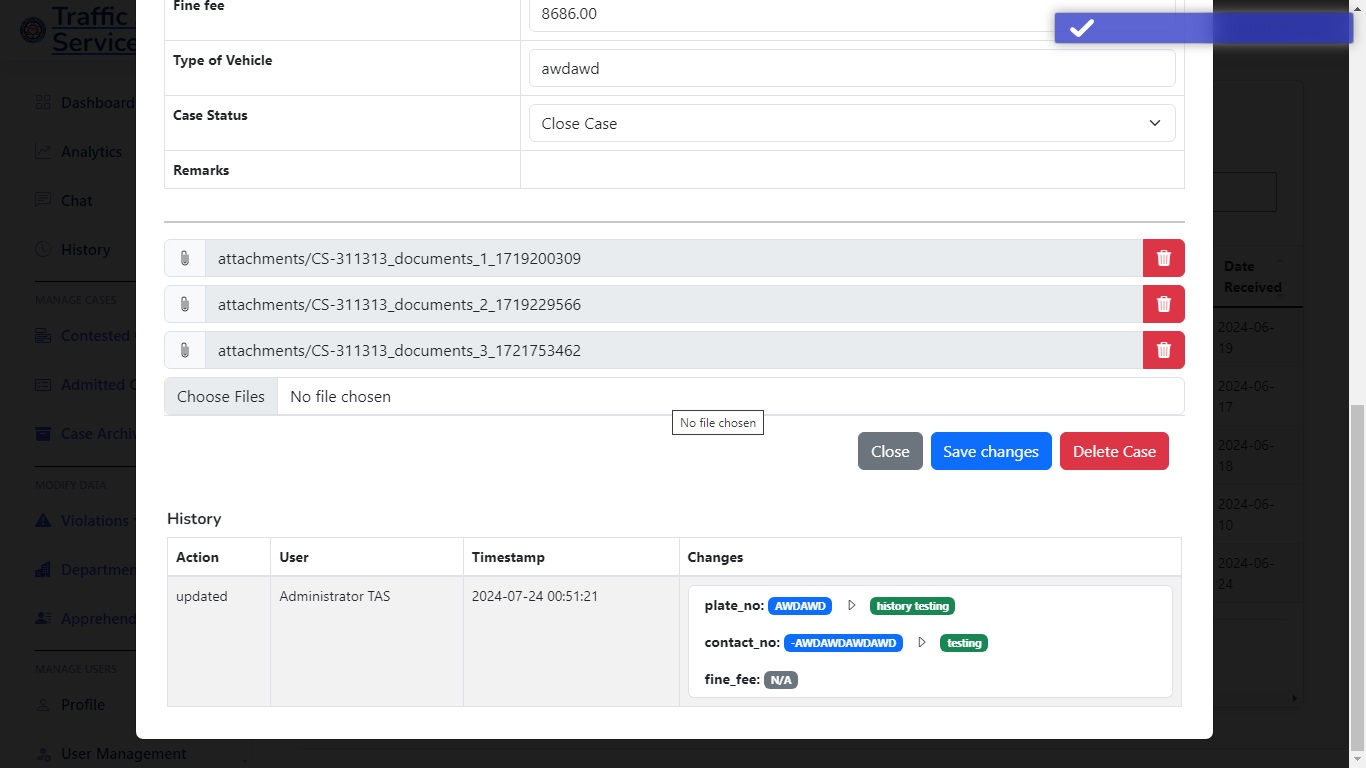This screenshot has height=768, width=1366.
Task: Click trash icon for documents_2_1719229566 attachment
Action: (1163, 304)
